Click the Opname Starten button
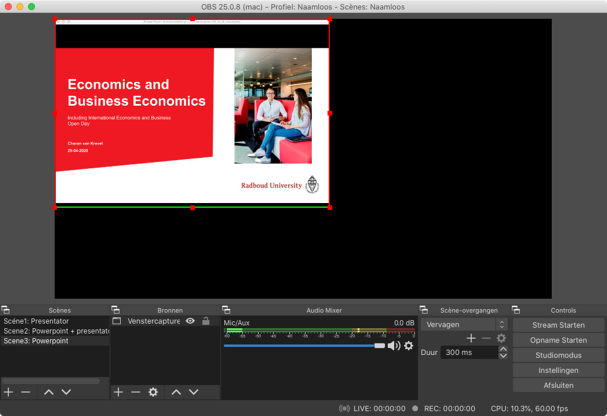This screenshot has height=416, width=607. 558,340
